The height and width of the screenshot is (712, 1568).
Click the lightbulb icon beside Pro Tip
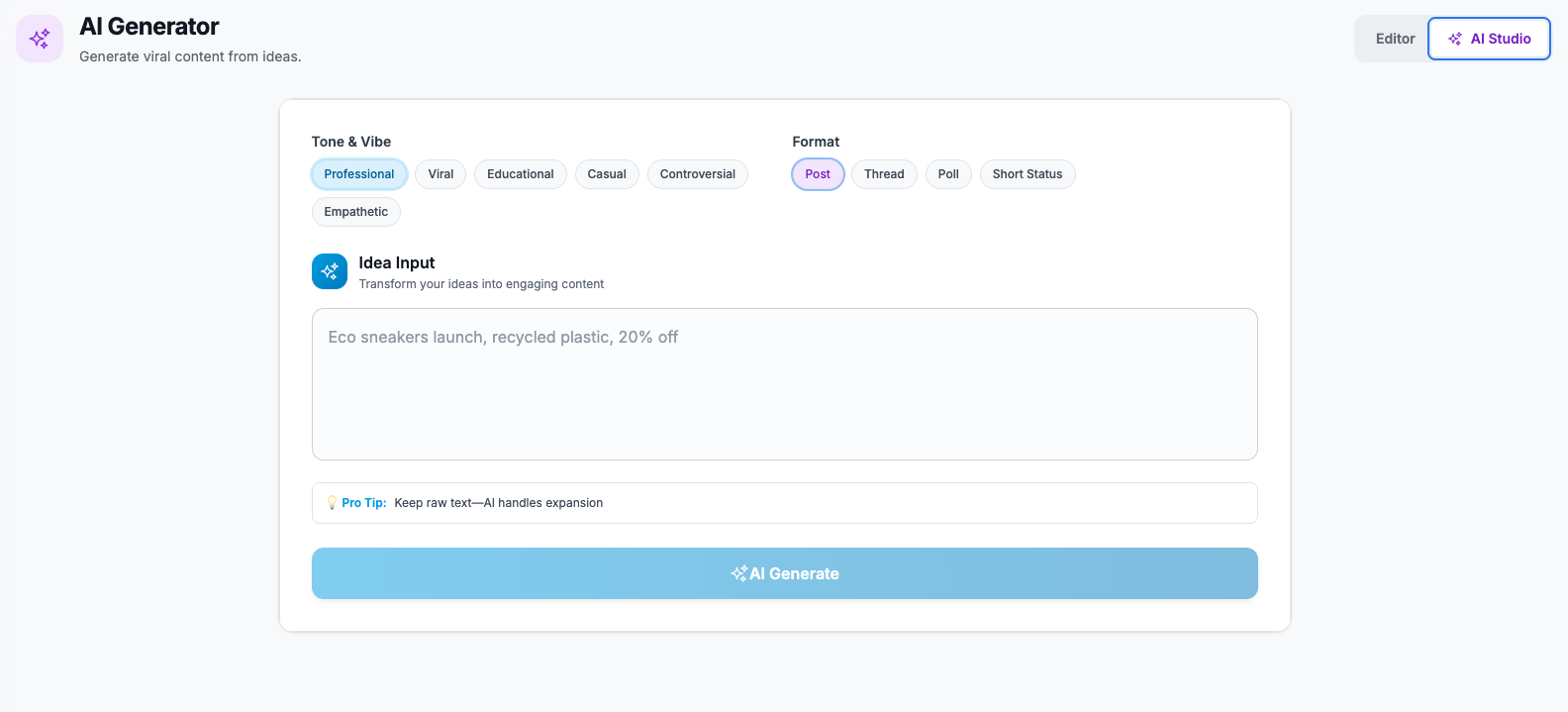tap(332, 503)
